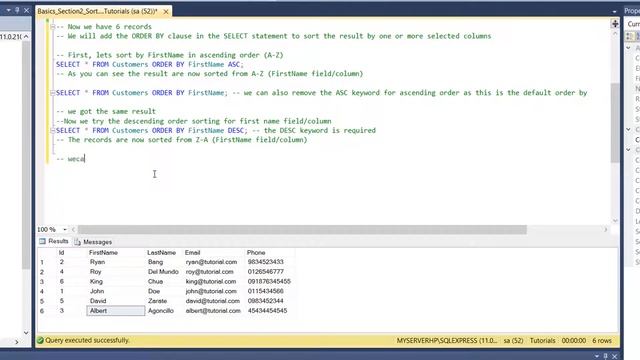Select the 'Ryan' FirstName cell
This screenshot has width=640, height=360.
pos(116,262)
